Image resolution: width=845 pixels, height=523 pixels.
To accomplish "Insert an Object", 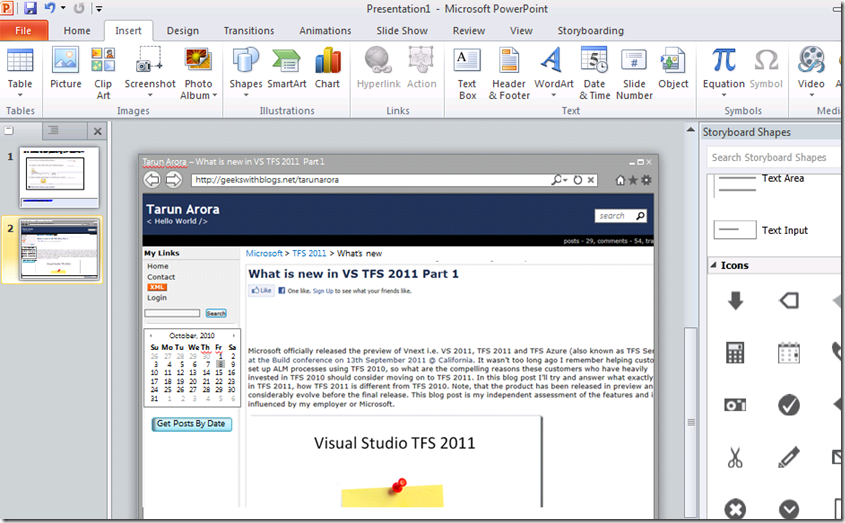I will tap(673, 68).
